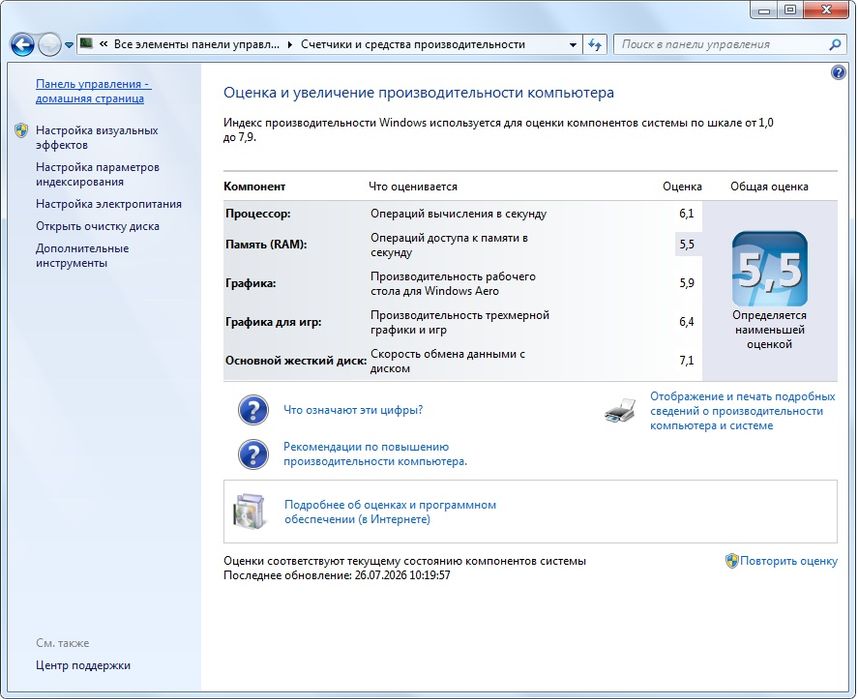The height and width of the screenshot is (699, 858).
Task: Click the refresh icon next to address bar
Action: (x=595, y=45)
